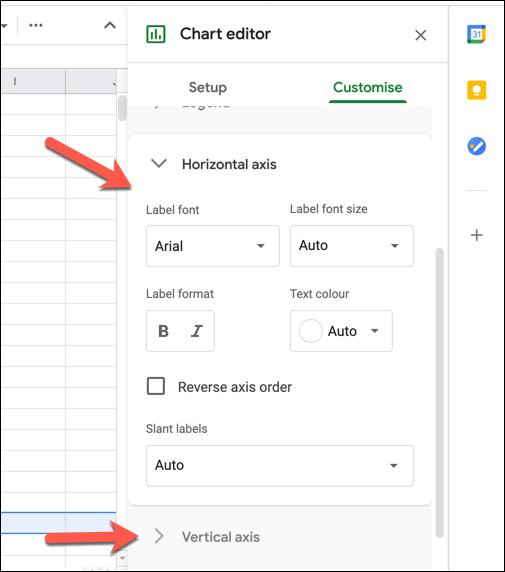The image size is (505, 572).
Task: Close the Chart editor panel
Action: coord(421,35)
